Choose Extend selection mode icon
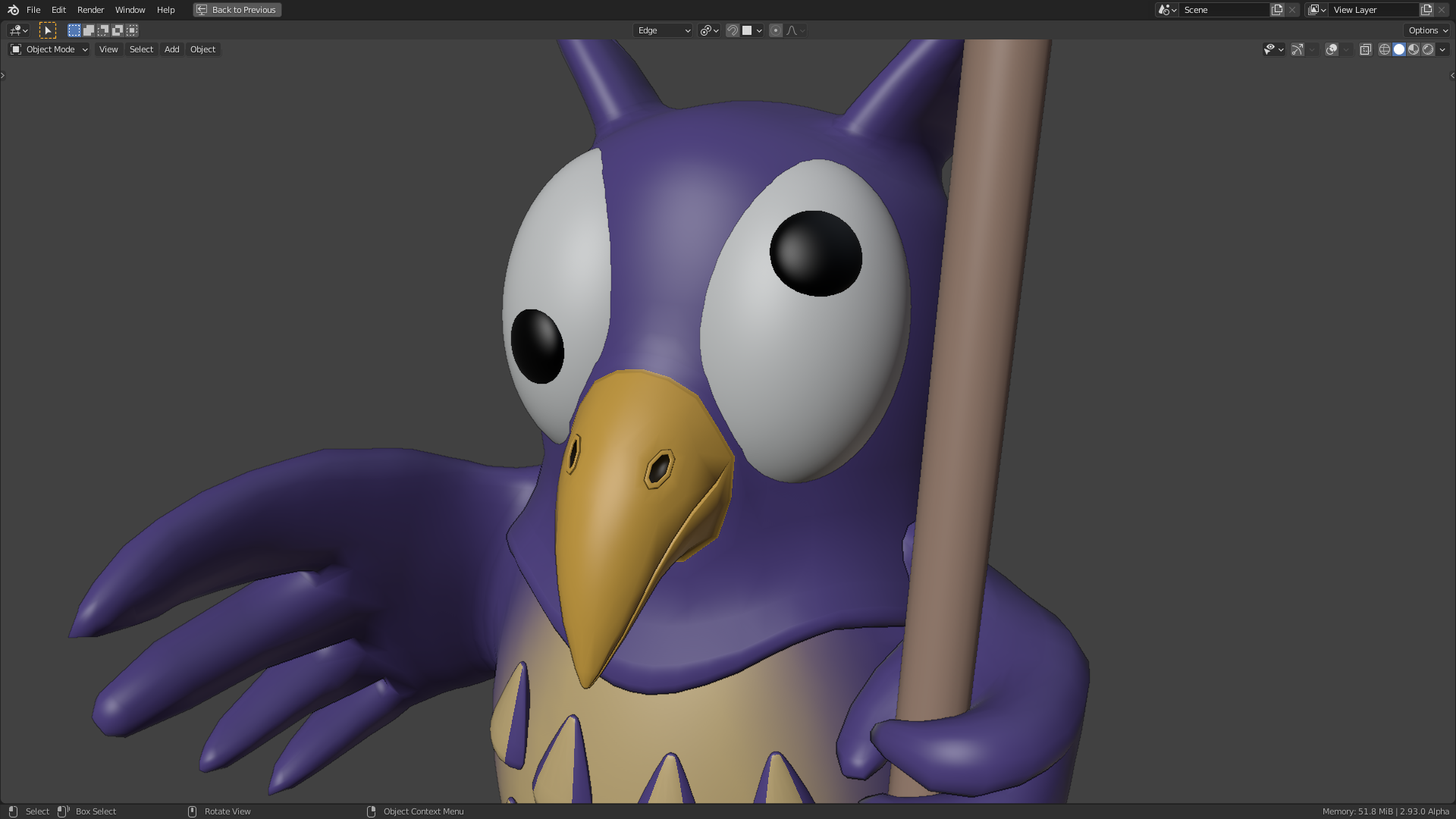The height and width of the screenshot is (819, 1456). point(89,30)
